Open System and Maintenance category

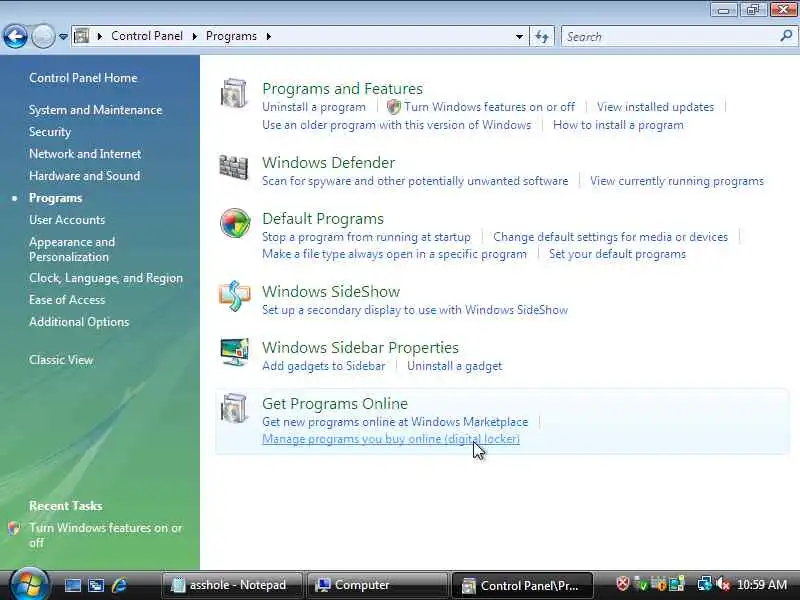(x=95, y=110)
